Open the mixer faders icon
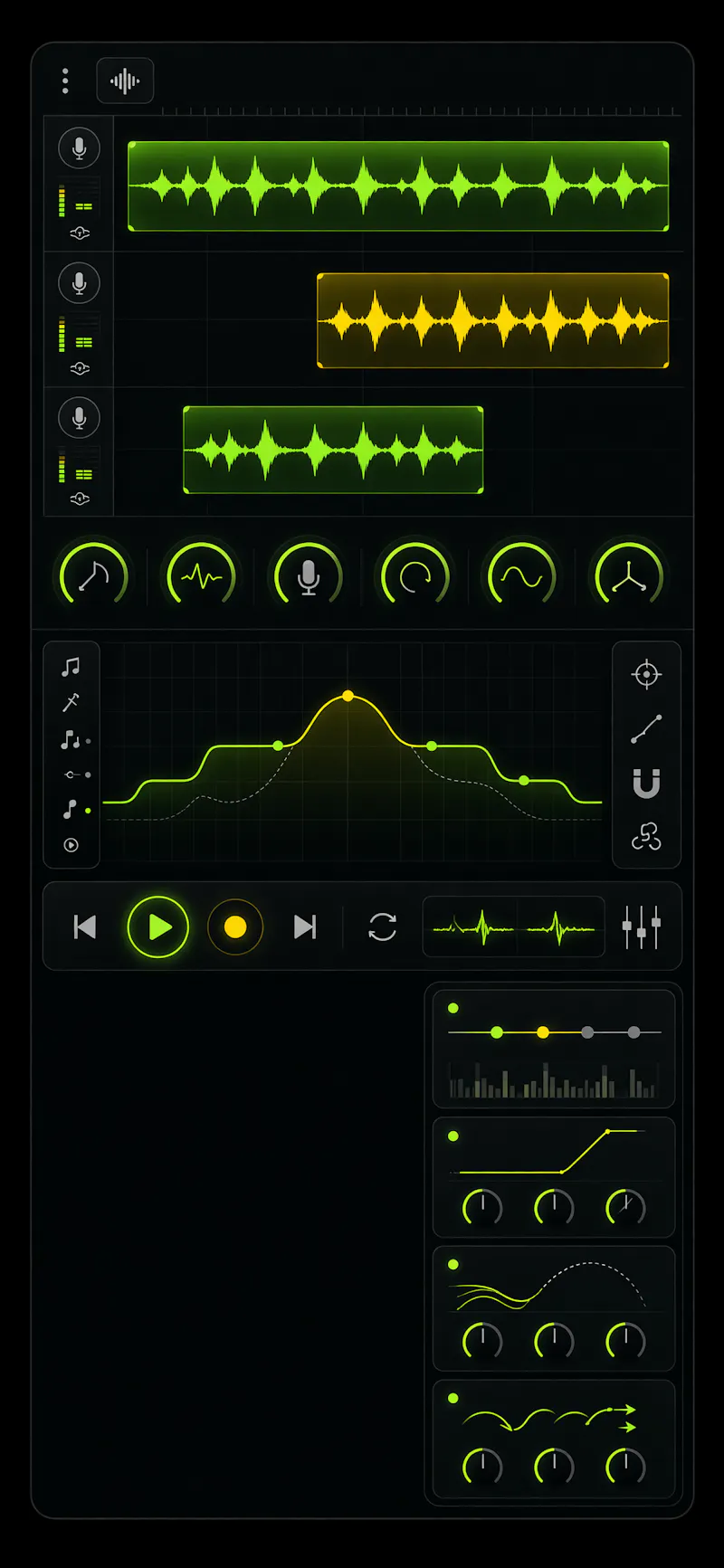The width and height of the screenshot is (724, 1568). (642, 927)
